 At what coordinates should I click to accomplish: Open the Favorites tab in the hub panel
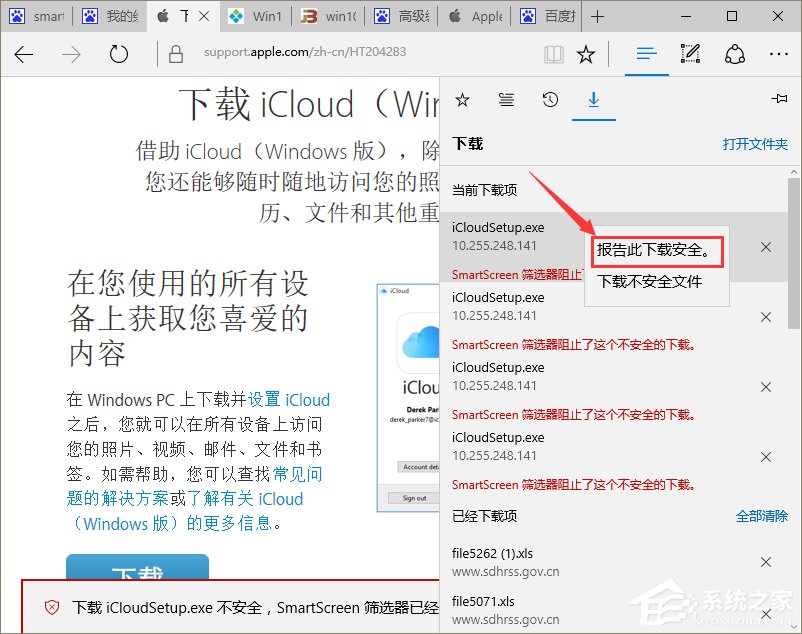click(461, 99)
